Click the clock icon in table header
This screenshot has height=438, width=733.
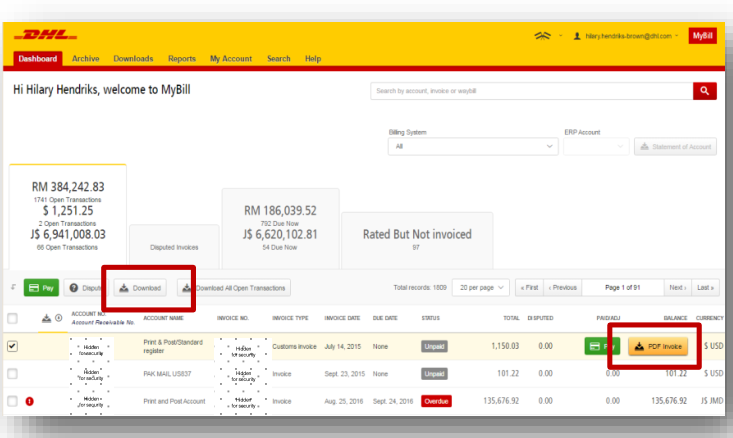tap(58, 318)
